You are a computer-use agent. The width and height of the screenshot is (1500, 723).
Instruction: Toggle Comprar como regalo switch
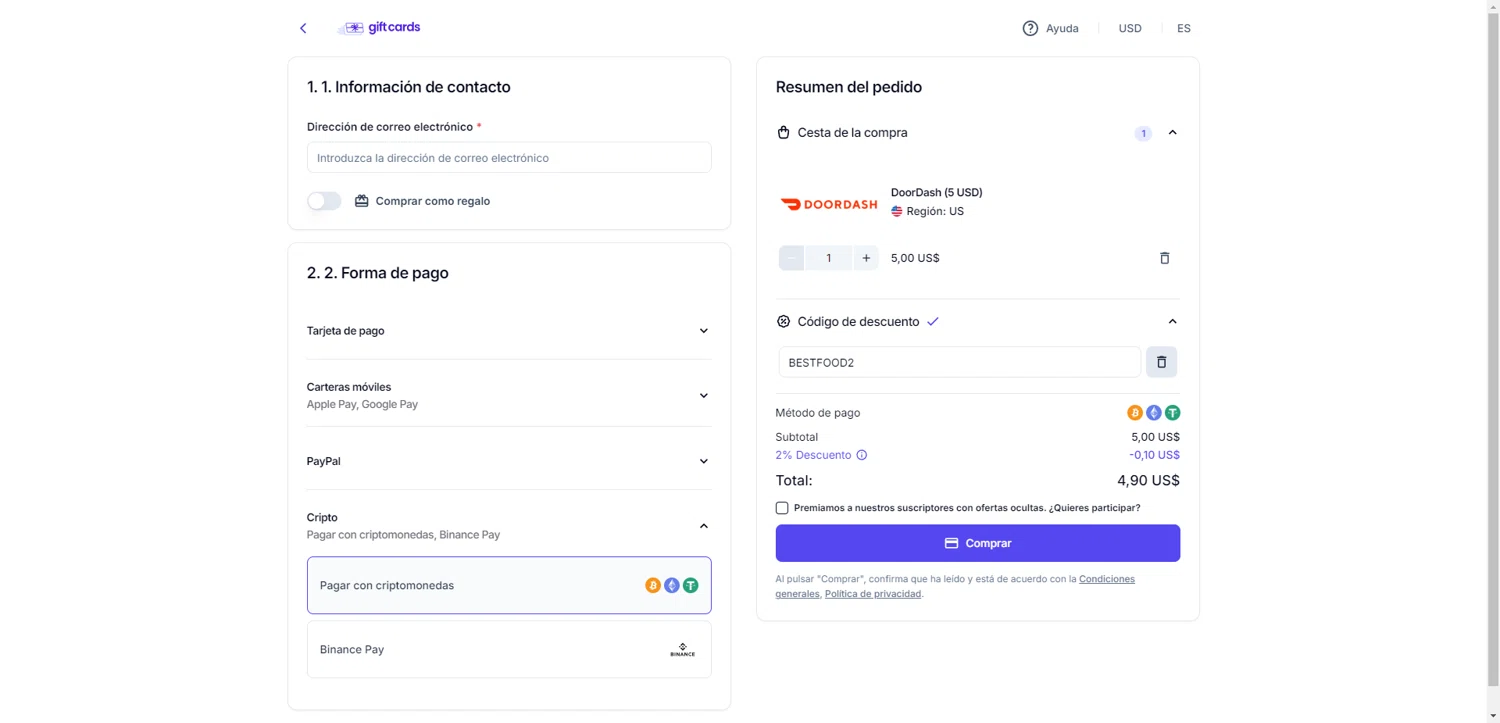point(324,201)
